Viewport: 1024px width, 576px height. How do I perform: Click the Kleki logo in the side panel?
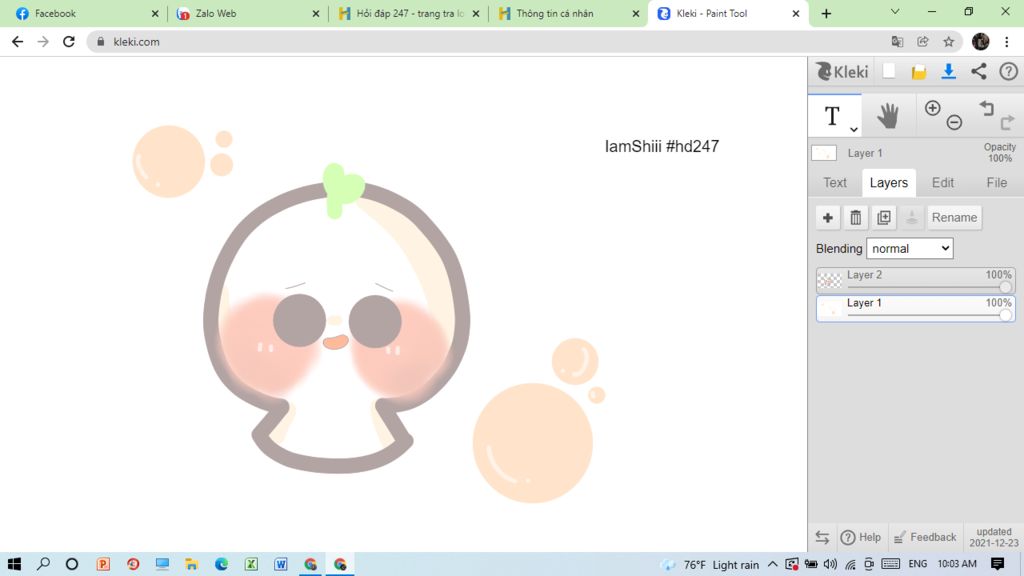point(842,71)
